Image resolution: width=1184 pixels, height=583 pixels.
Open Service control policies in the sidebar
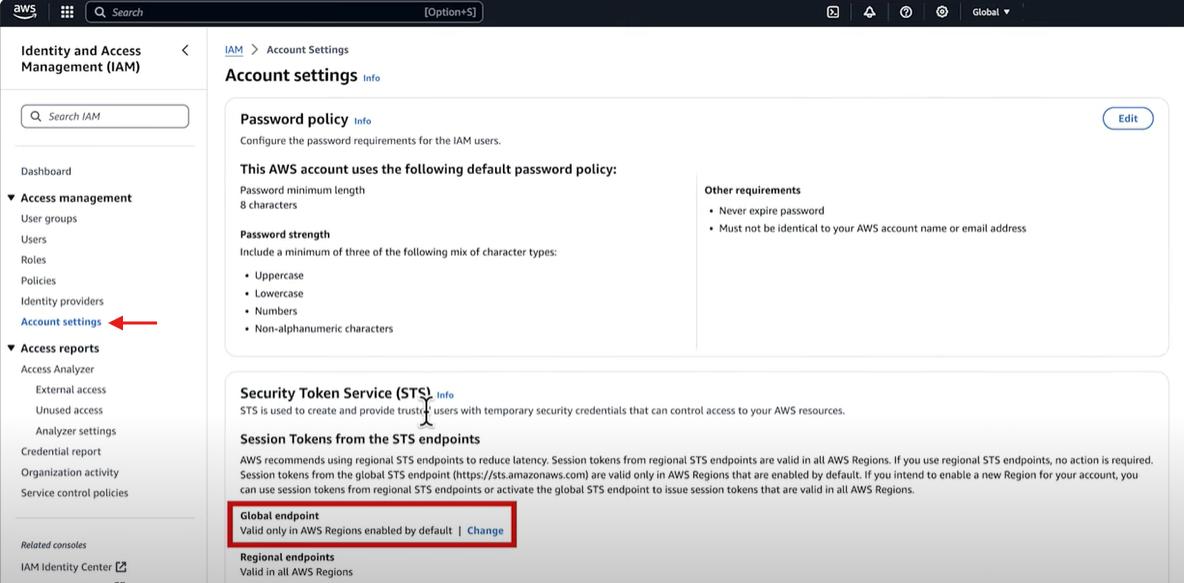[x=75, y=493]
